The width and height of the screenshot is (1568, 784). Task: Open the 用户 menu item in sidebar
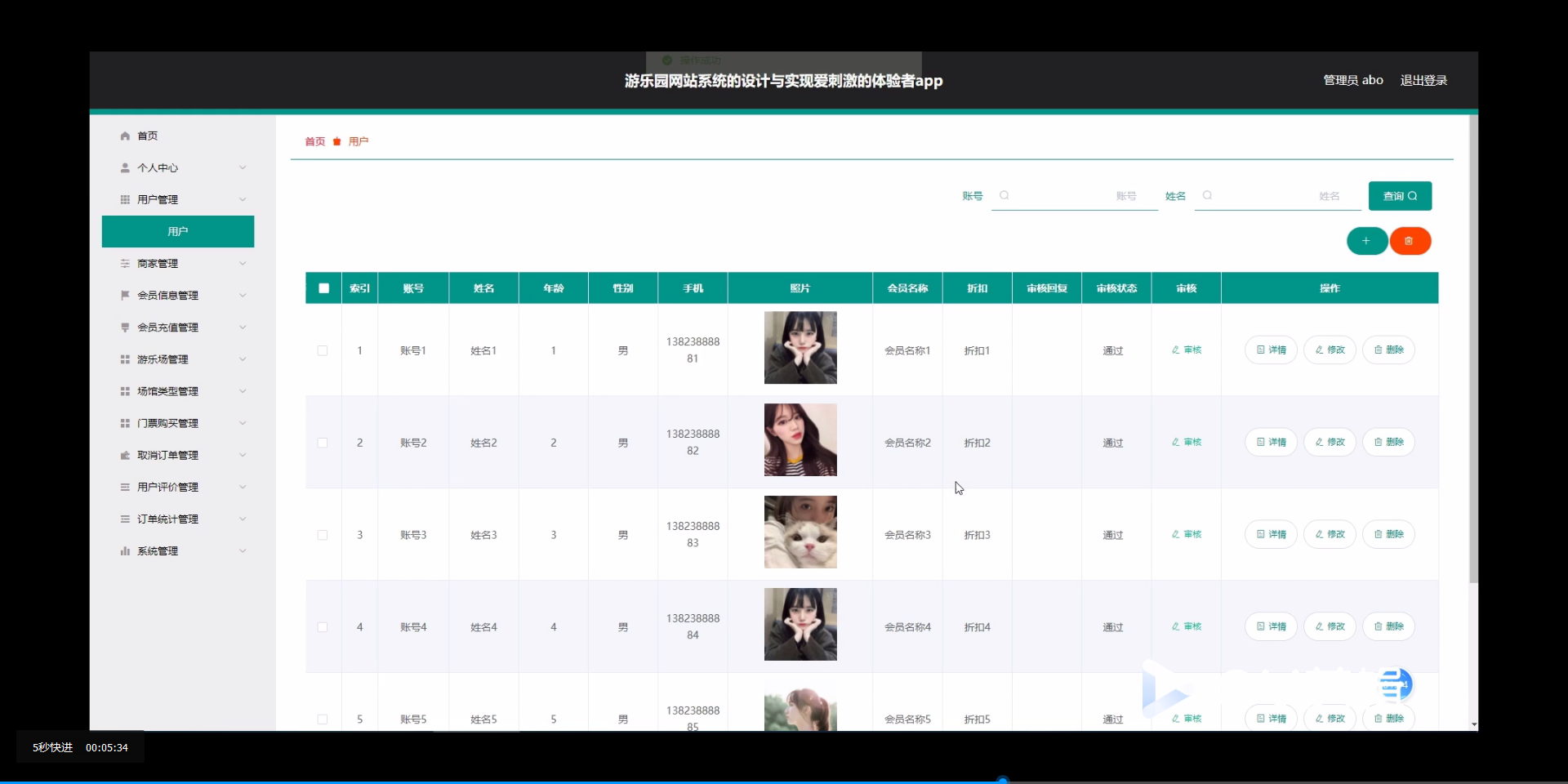click(178, 231)
